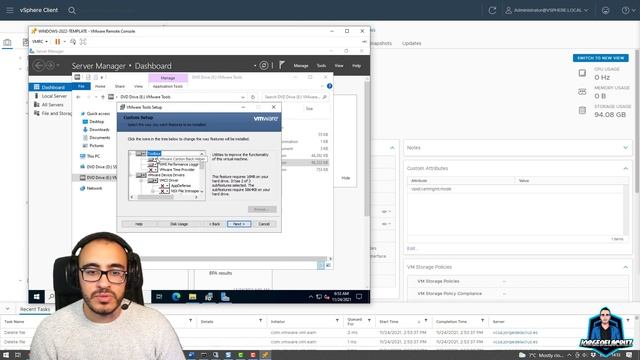Image resolution: width=640 pixels, height=360 pixels.
Task: Open the vSphere help question-mark menu
Action: [627, 10]
